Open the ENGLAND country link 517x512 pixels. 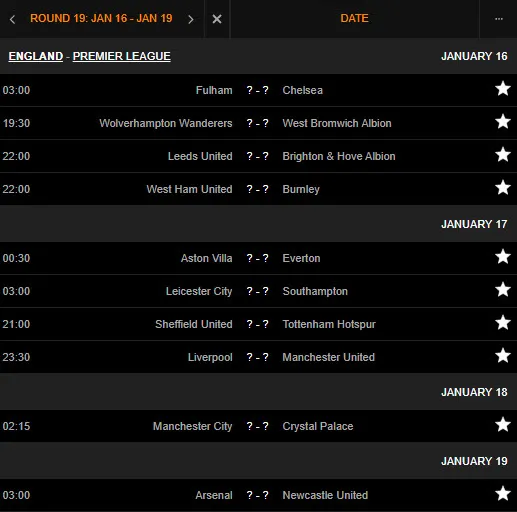click(x=36, y=56)
